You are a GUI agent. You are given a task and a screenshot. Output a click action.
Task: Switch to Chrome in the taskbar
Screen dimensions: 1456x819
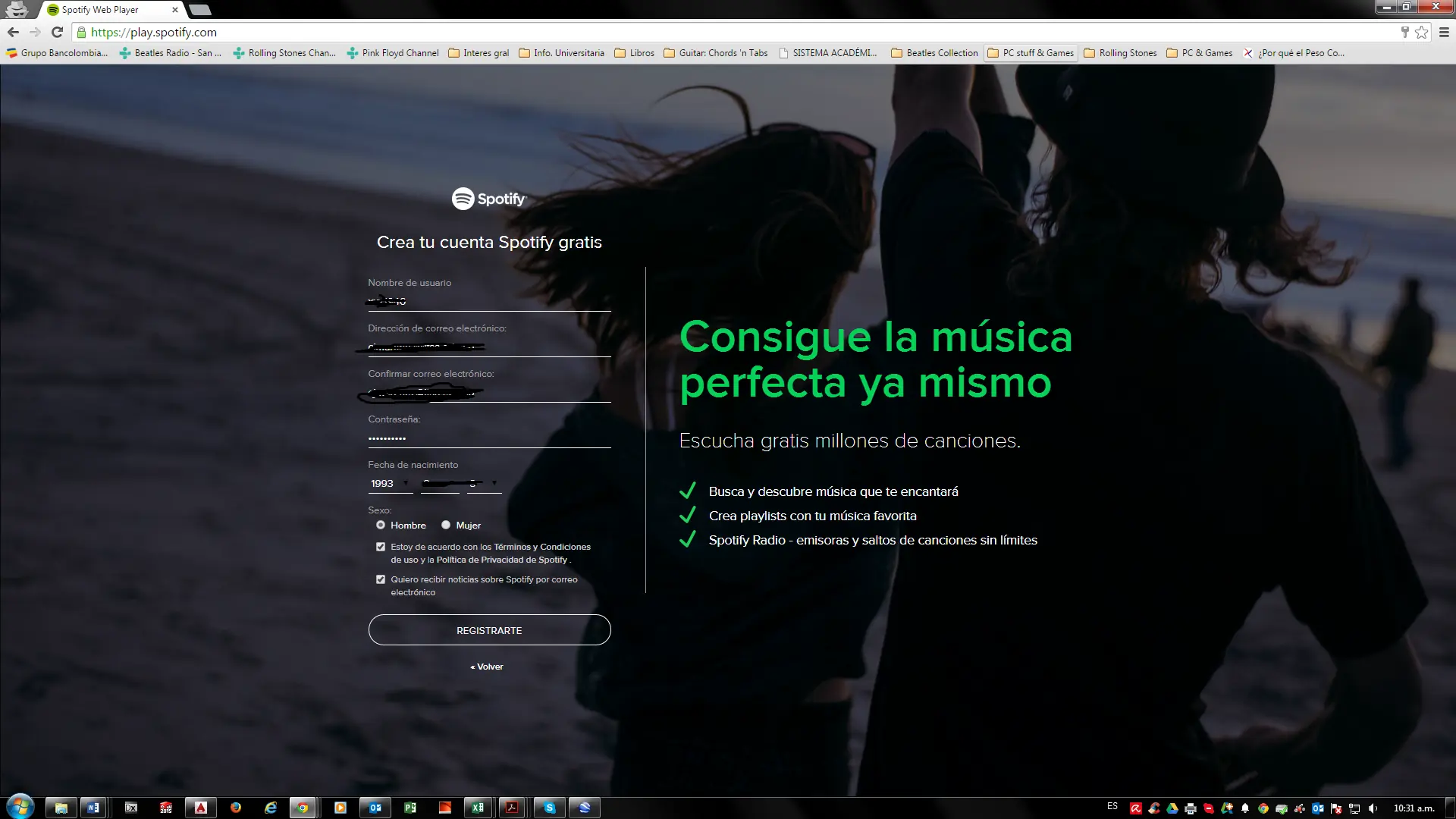pos(303,808)
